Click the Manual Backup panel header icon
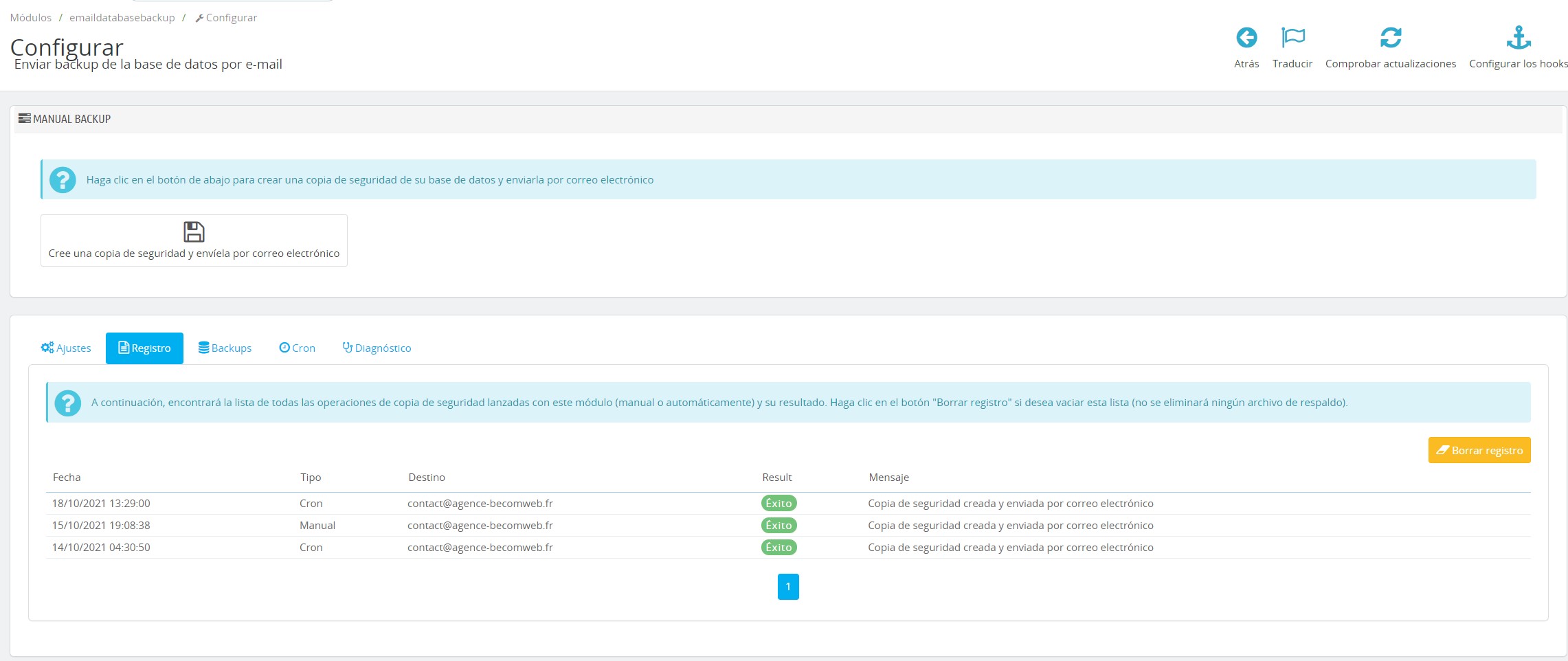 (x=24, y=119)
